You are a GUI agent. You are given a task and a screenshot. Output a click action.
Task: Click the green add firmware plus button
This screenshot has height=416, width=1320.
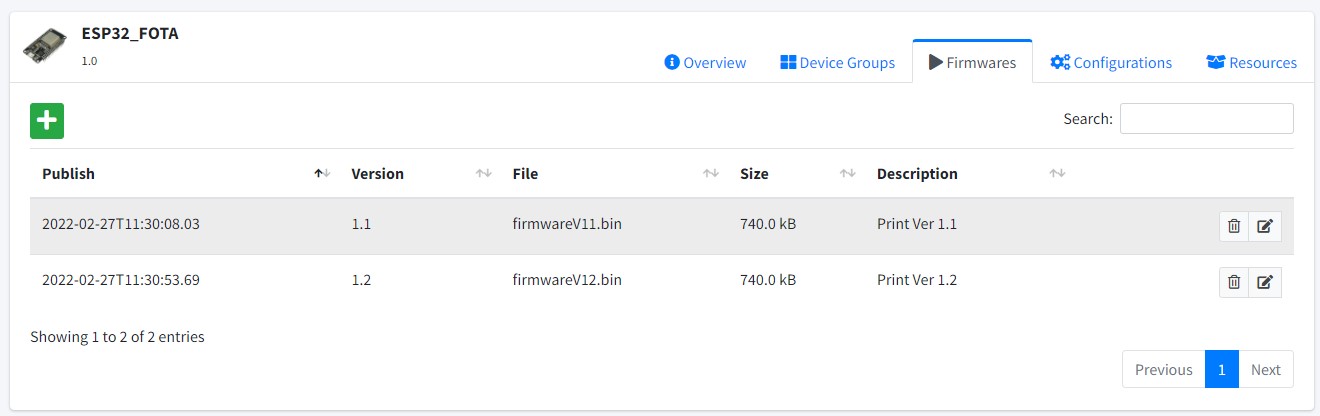(47, 120)
